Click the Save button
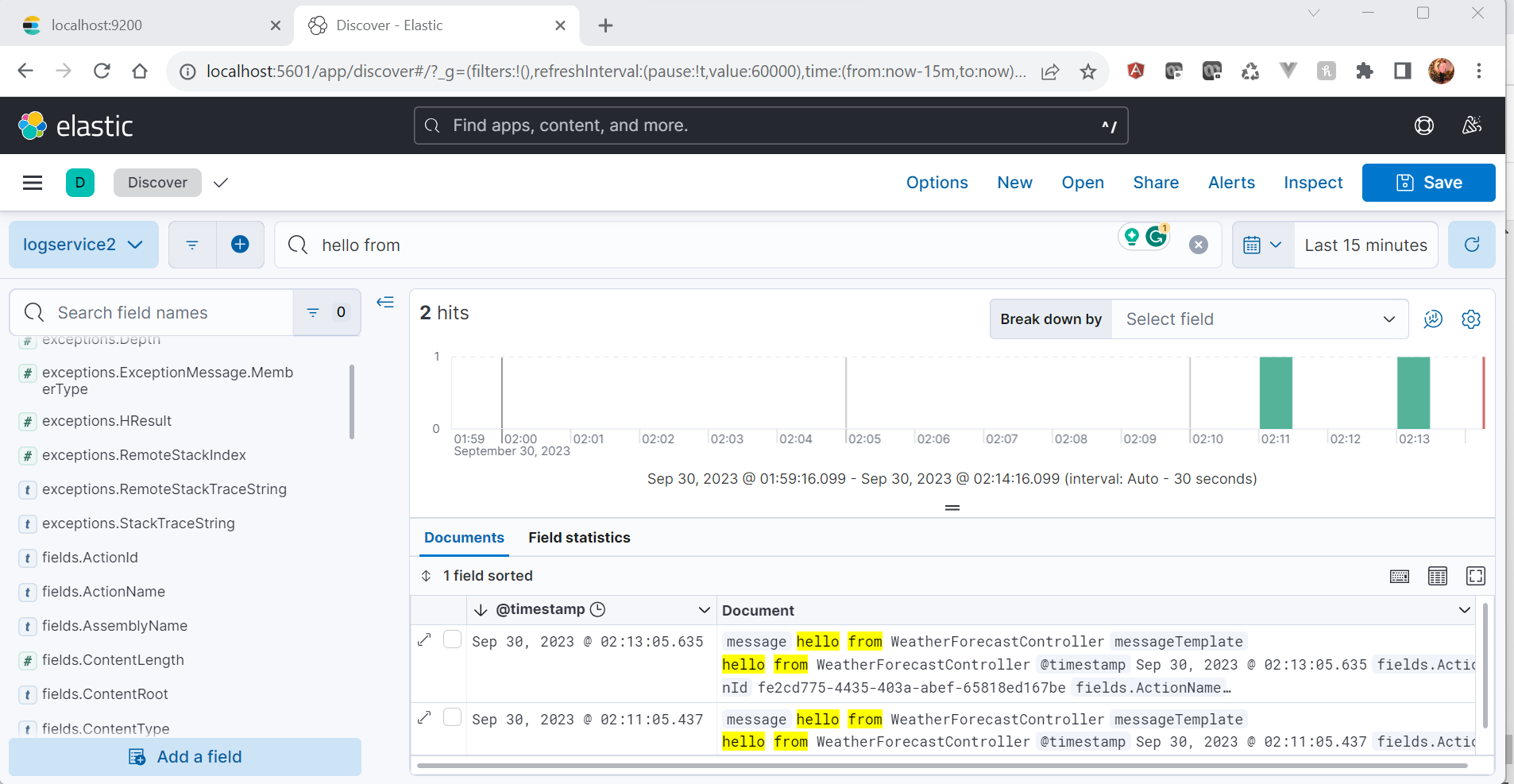This screenshot has height=784, width=1514. coord(1428,183)
